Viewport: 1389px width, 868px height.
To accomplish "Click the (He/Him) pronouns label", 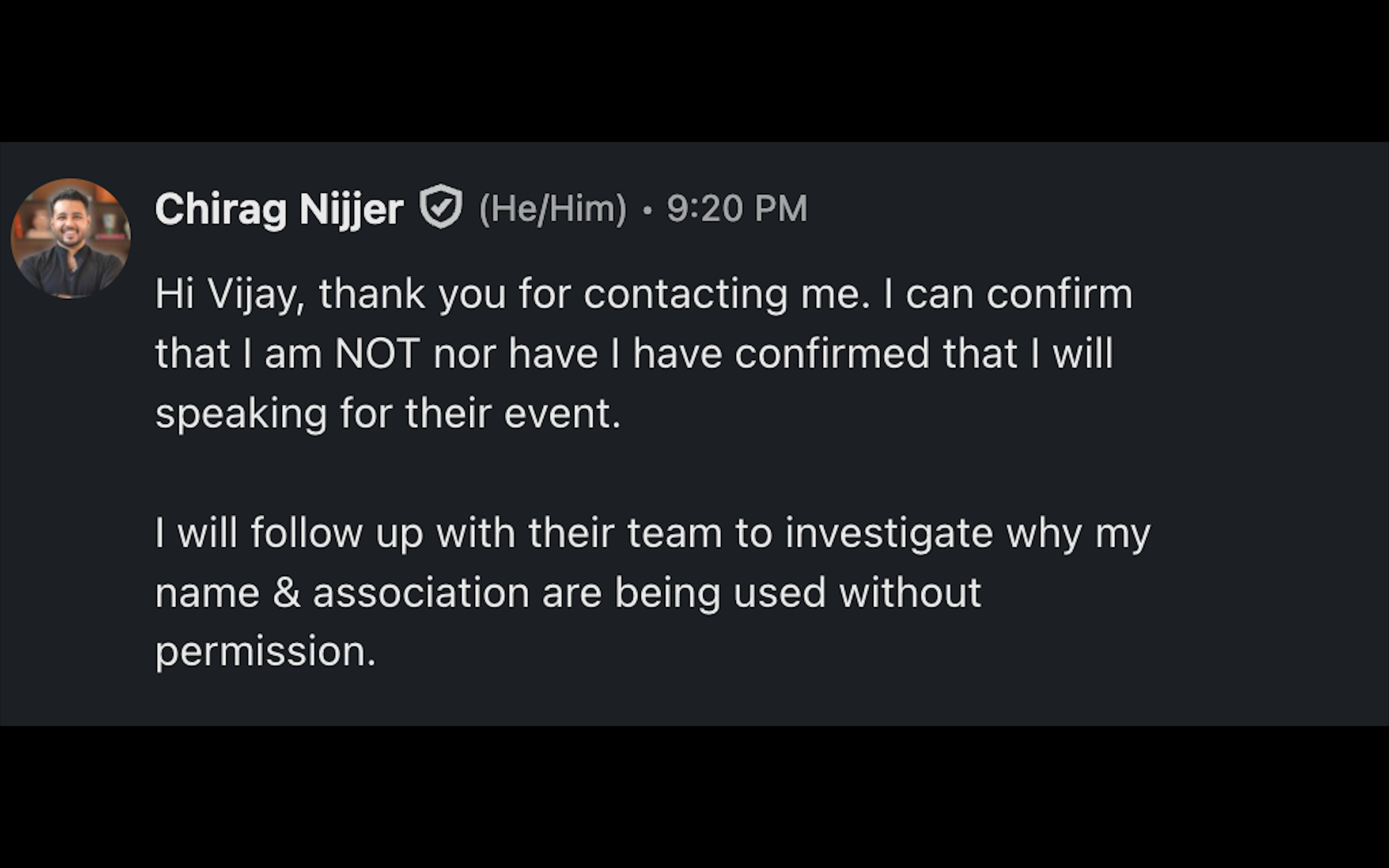I will pyautogui.click(x=552, y=209).
